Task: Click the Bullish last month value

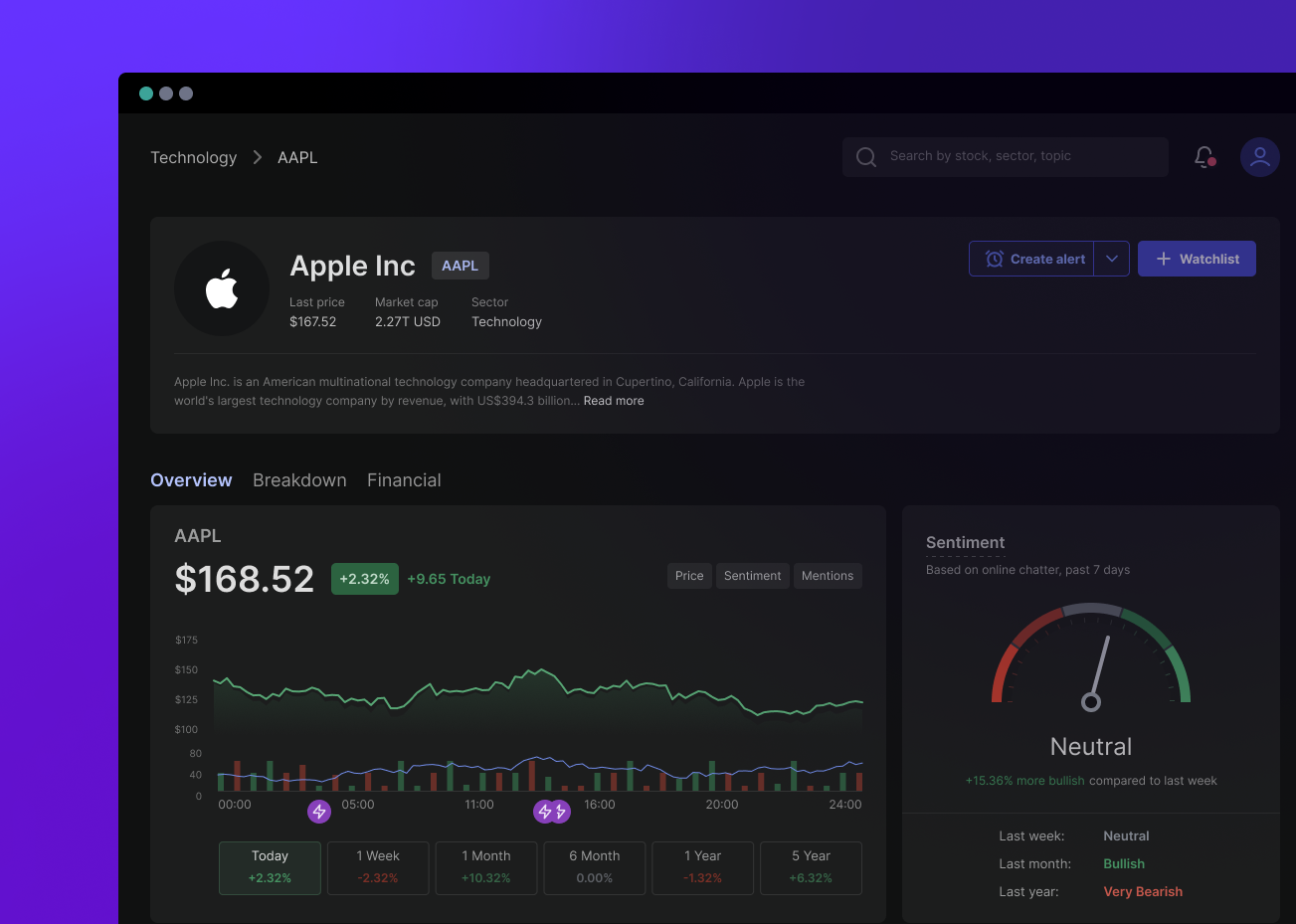Action: pos(1124,864)
